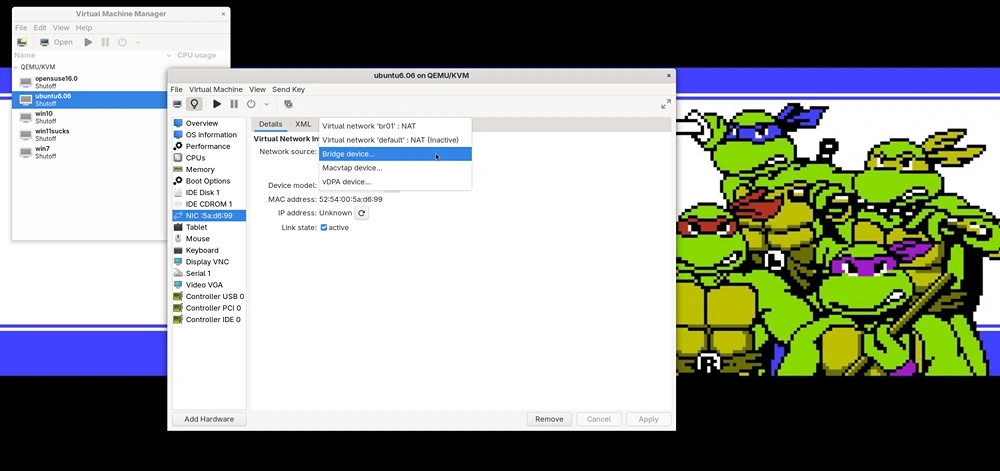Select OS information in the hardware list
Image resolution: width=1000 pixels, height=471 pixels.
209,134
